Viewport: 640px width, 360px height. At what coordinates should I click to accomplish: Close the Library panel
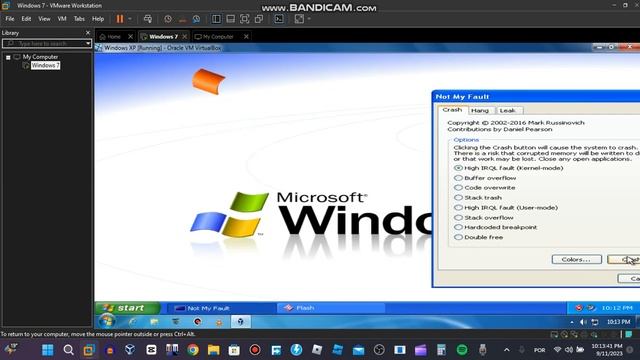(88, 33)
